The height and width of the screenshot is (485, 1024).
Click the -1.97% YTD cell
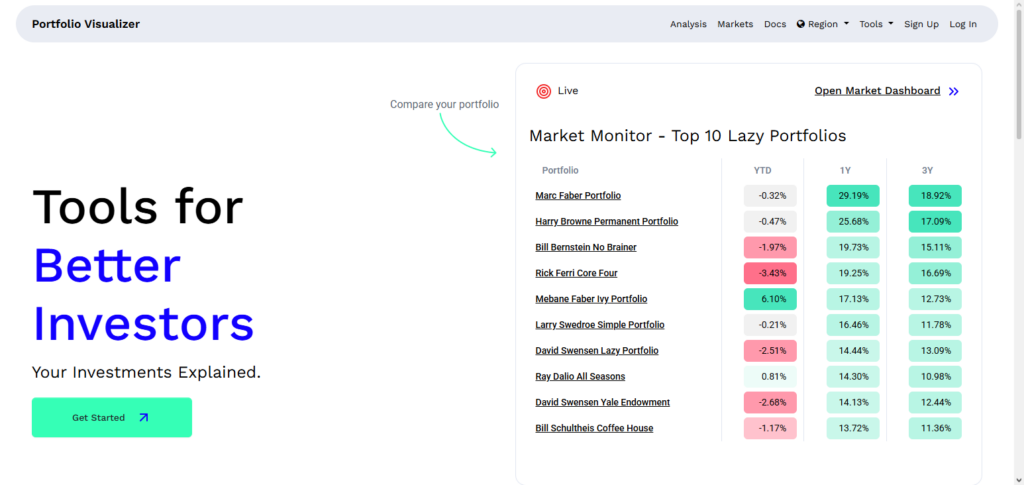(770, 247)
